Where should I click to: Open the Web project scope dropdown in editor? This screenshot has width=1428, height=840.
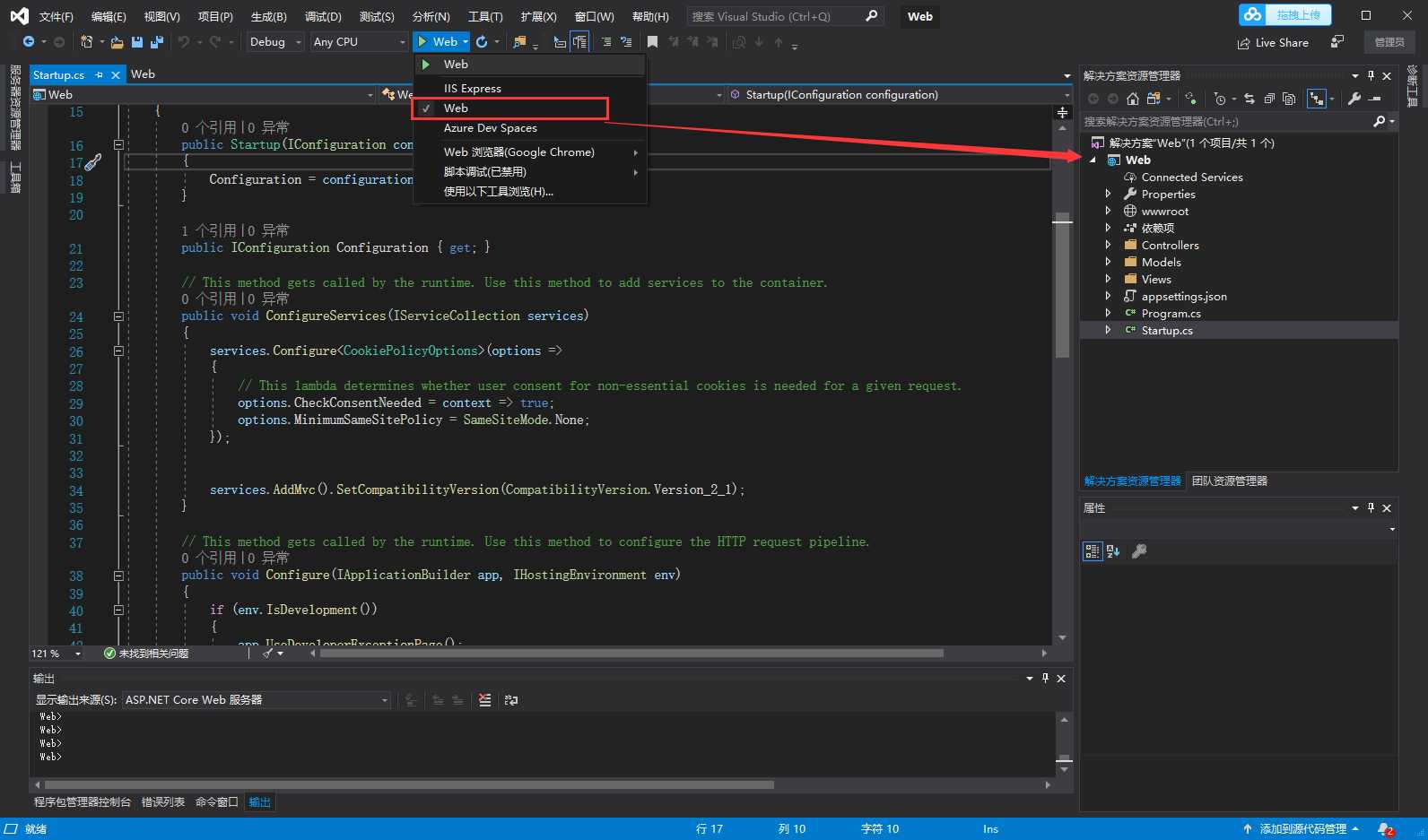click(204, 95)
